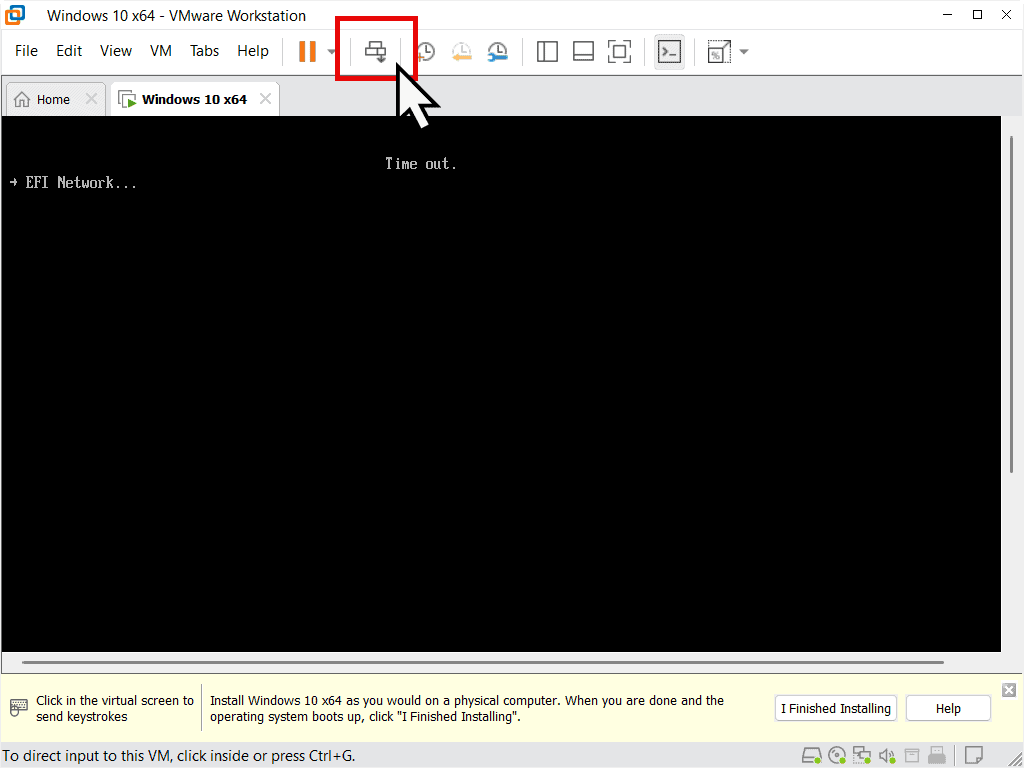Open the snapshot manager with wrench icon

pyautogui.click(x=497, y=52)
